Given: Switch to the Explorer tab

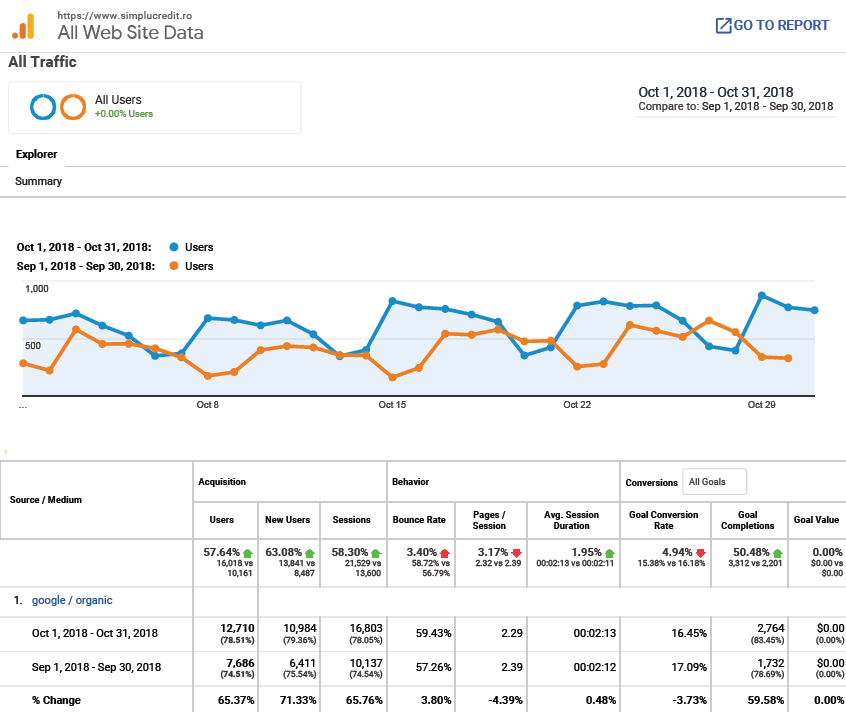Looking at the screenshot, I should point(36,154).
